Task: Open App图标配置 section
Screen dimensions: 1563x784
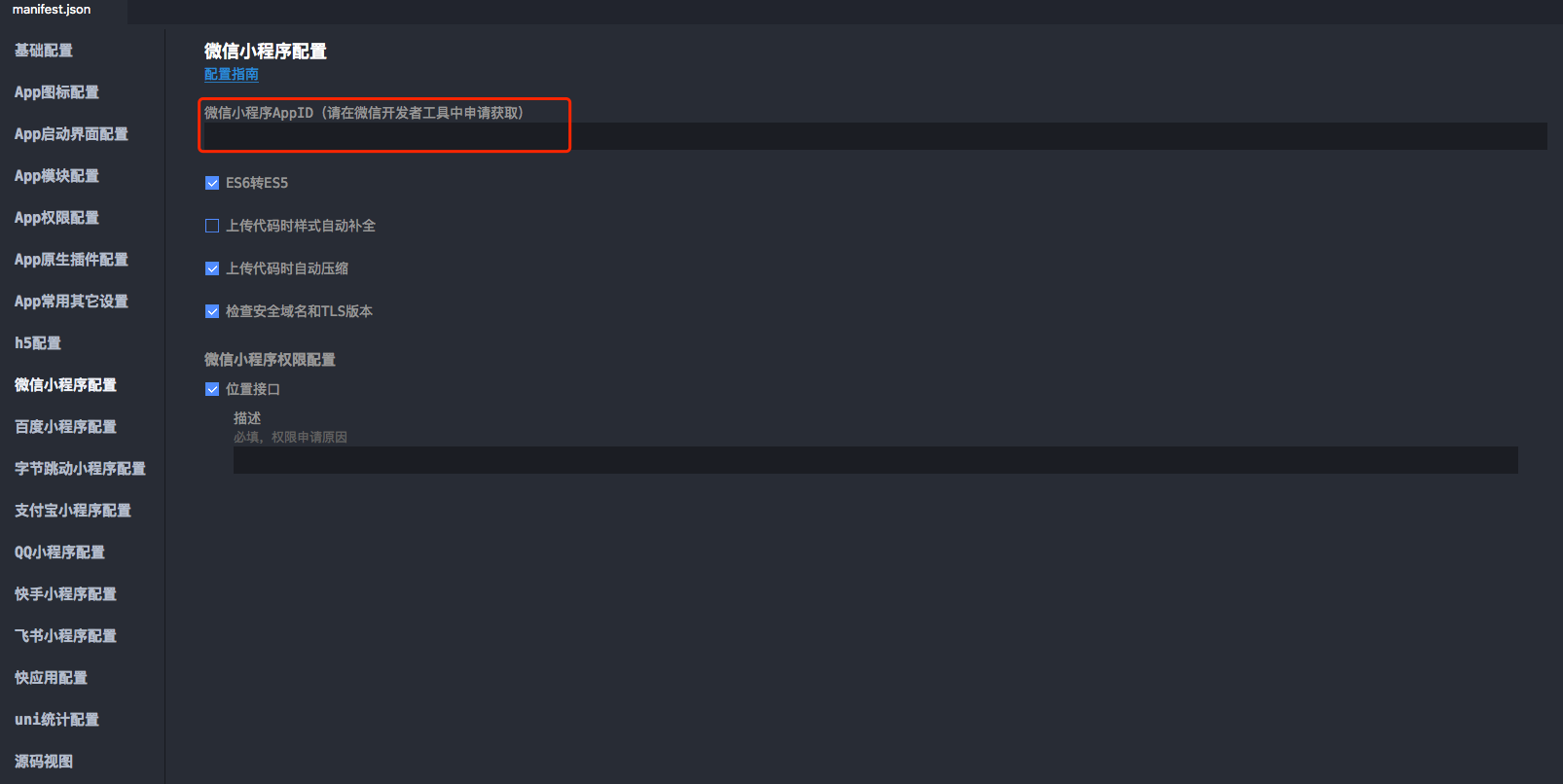Action: (56, 92)
